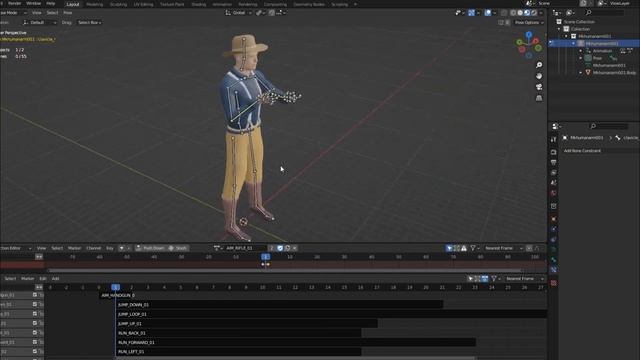Duplicate the action with the copy icon

[287, 248]
